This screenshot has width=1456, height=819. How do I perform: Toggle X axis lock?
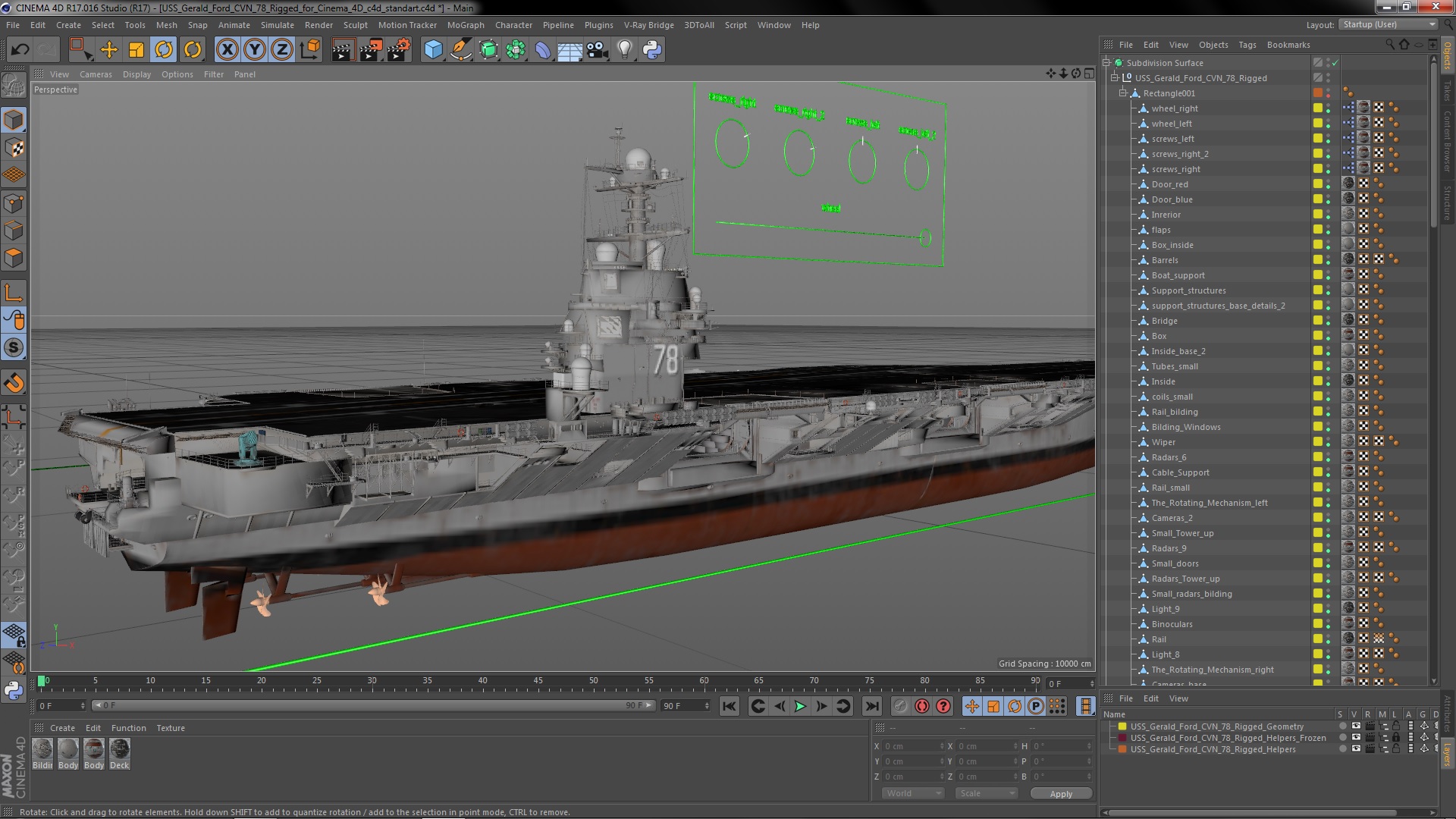227,50
